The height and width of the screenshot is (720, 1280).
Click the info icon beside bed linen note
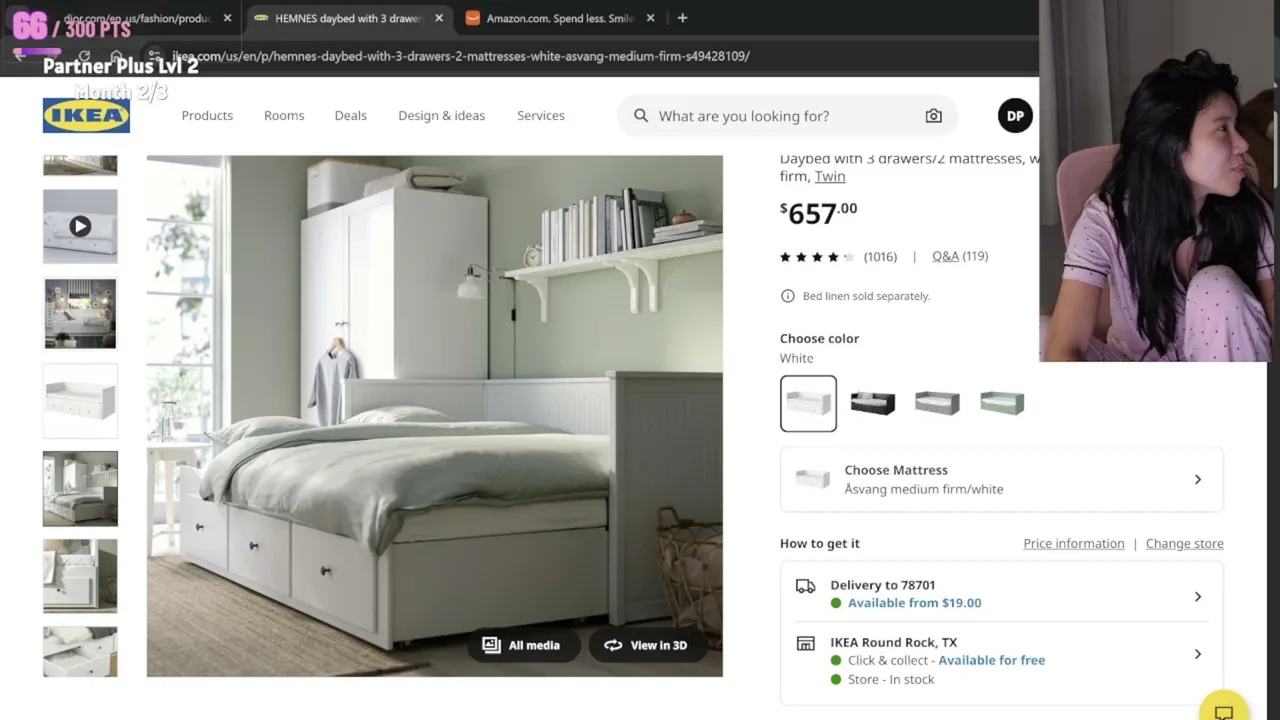(788, 296)
